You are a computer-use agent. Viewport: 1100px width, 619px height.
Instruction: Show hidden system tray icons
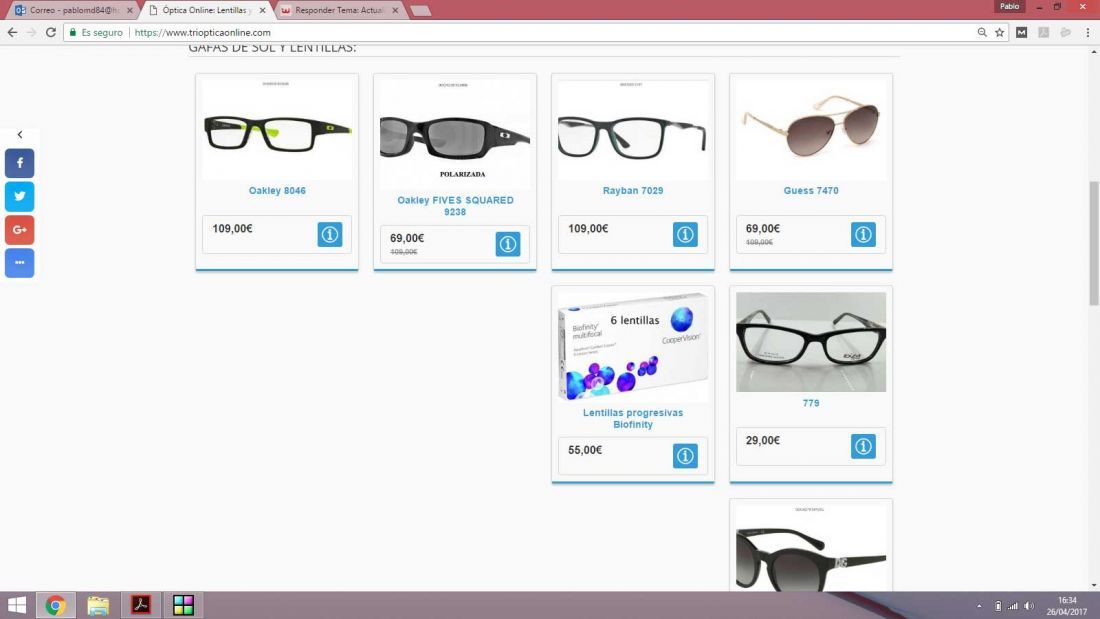[x=979, y=606]
